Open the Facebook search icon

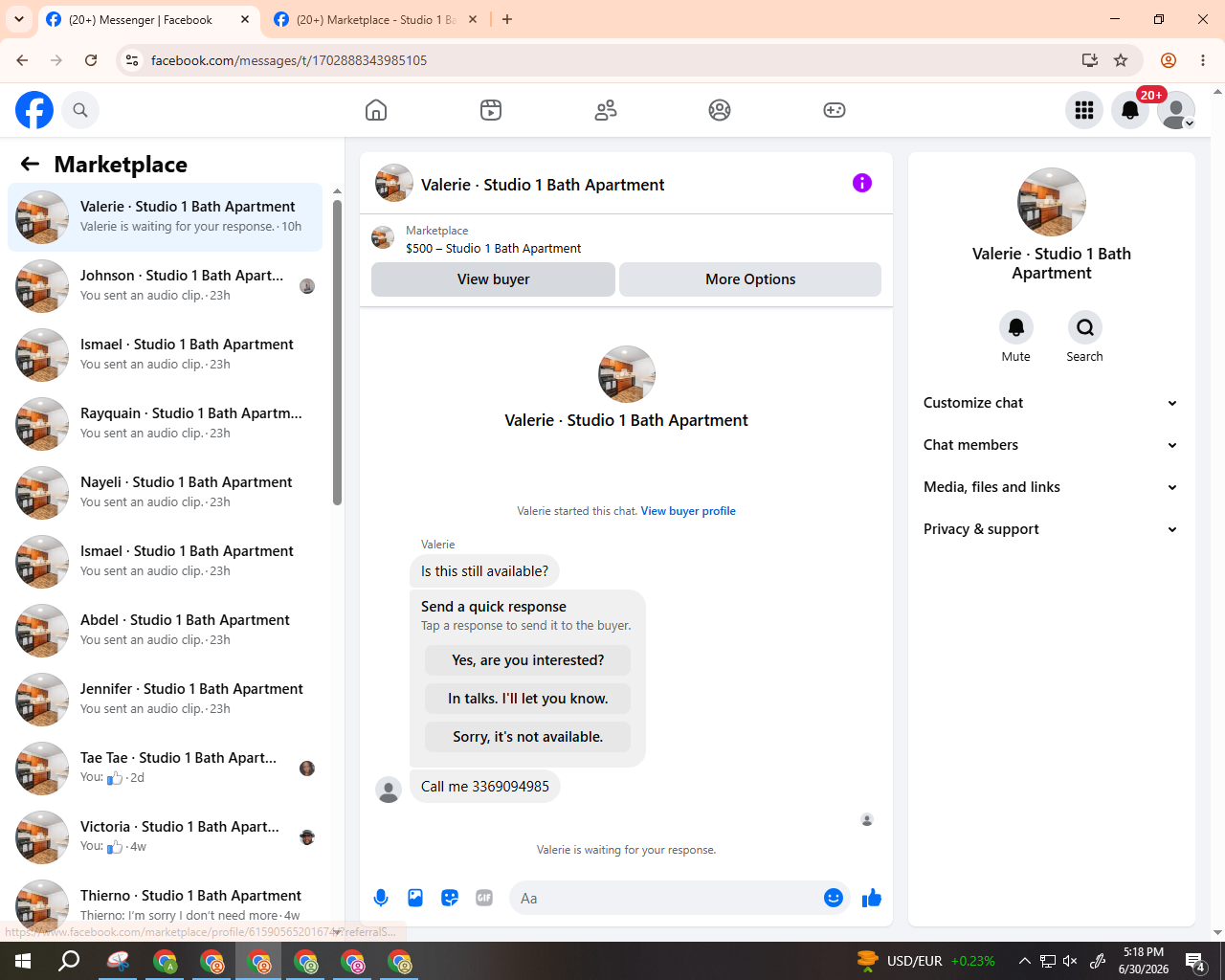coord(80,110)
